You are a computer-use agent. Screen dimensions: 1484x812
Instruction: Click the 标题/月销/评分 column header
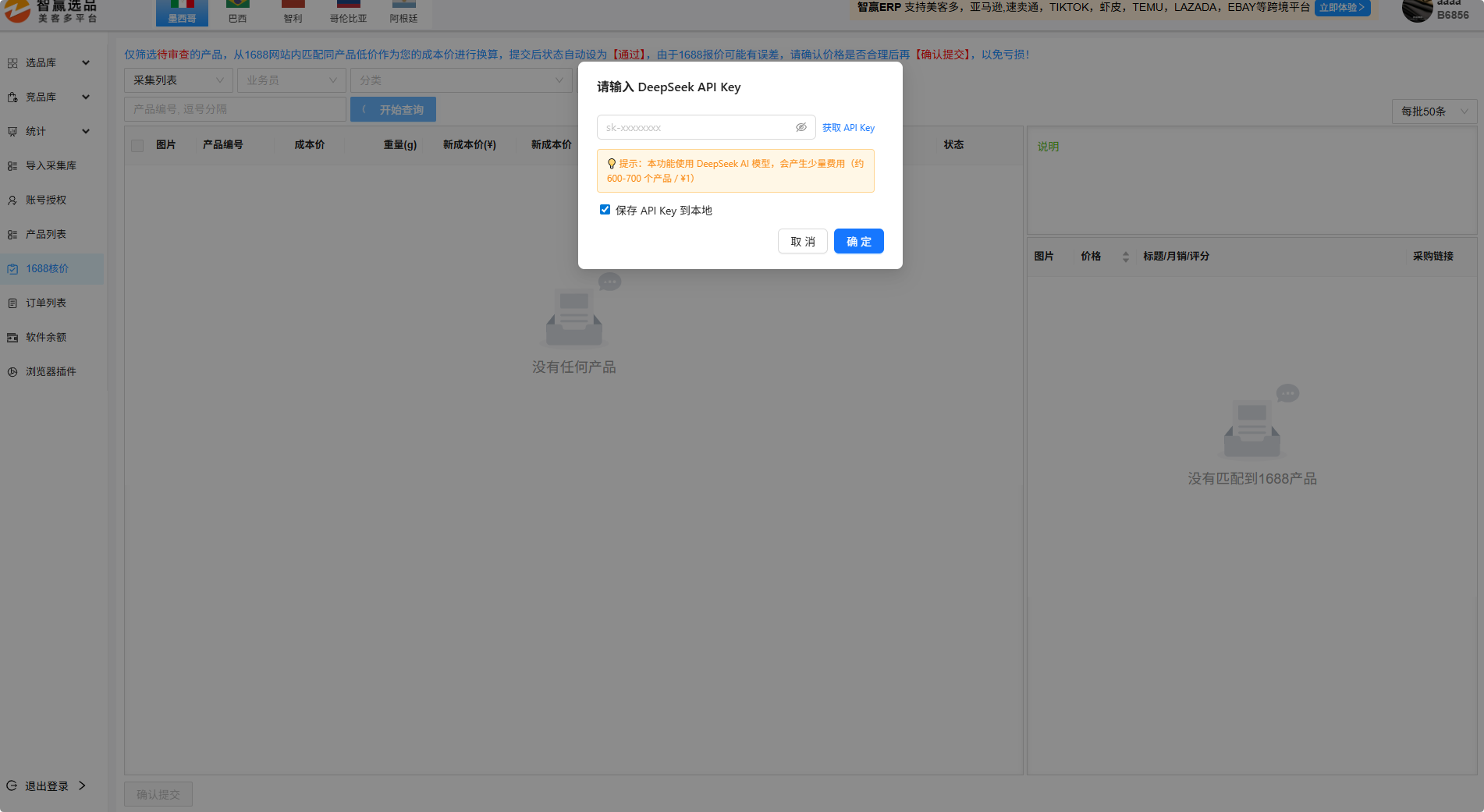click(1176, 257)
